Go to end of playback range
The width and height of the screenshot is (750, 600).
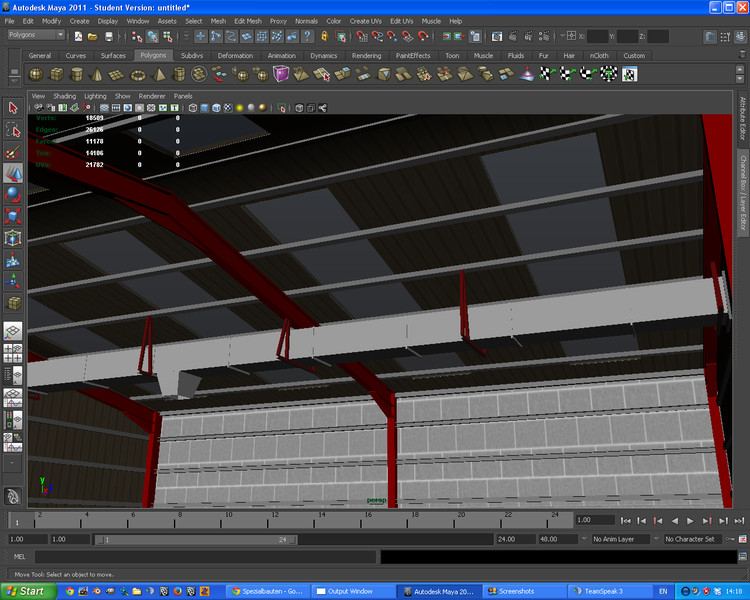[739, 521]
